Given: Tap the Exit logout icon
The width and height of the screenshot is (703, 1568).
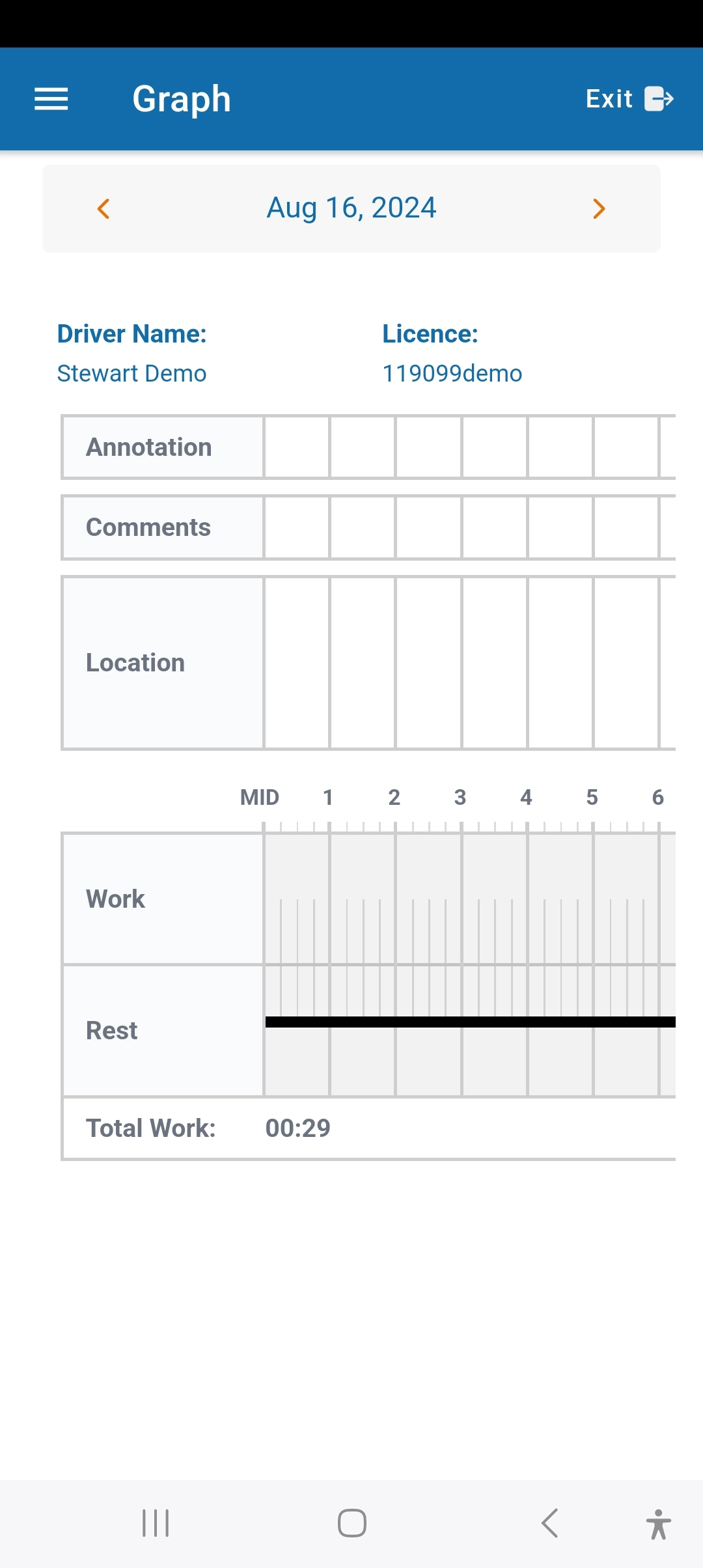Looking at the screenshot, I should (659, 99).
